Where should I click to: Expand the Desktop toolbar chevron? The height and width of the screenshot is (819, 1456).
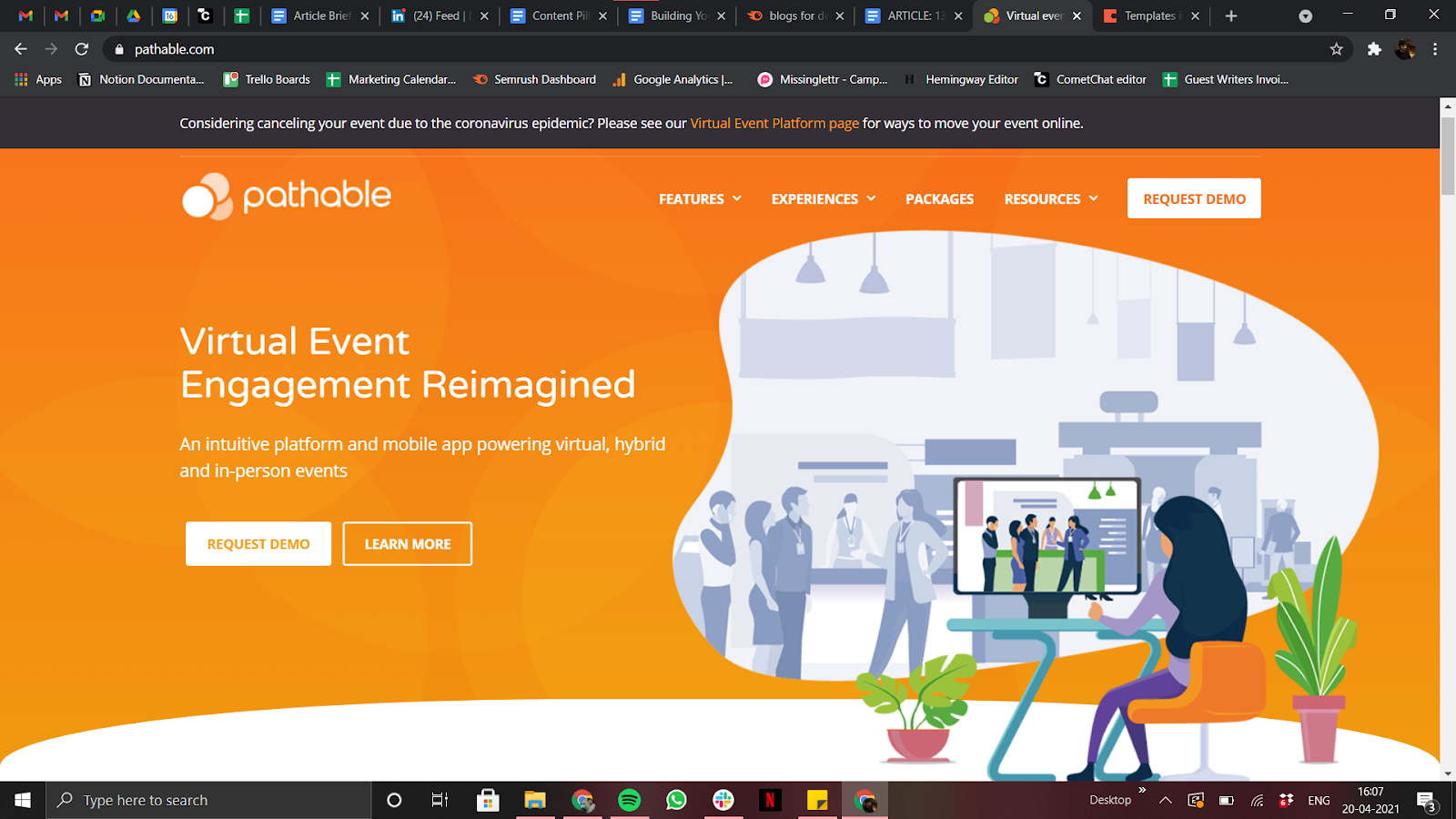pyautogui.click(x=1142, y=790)
